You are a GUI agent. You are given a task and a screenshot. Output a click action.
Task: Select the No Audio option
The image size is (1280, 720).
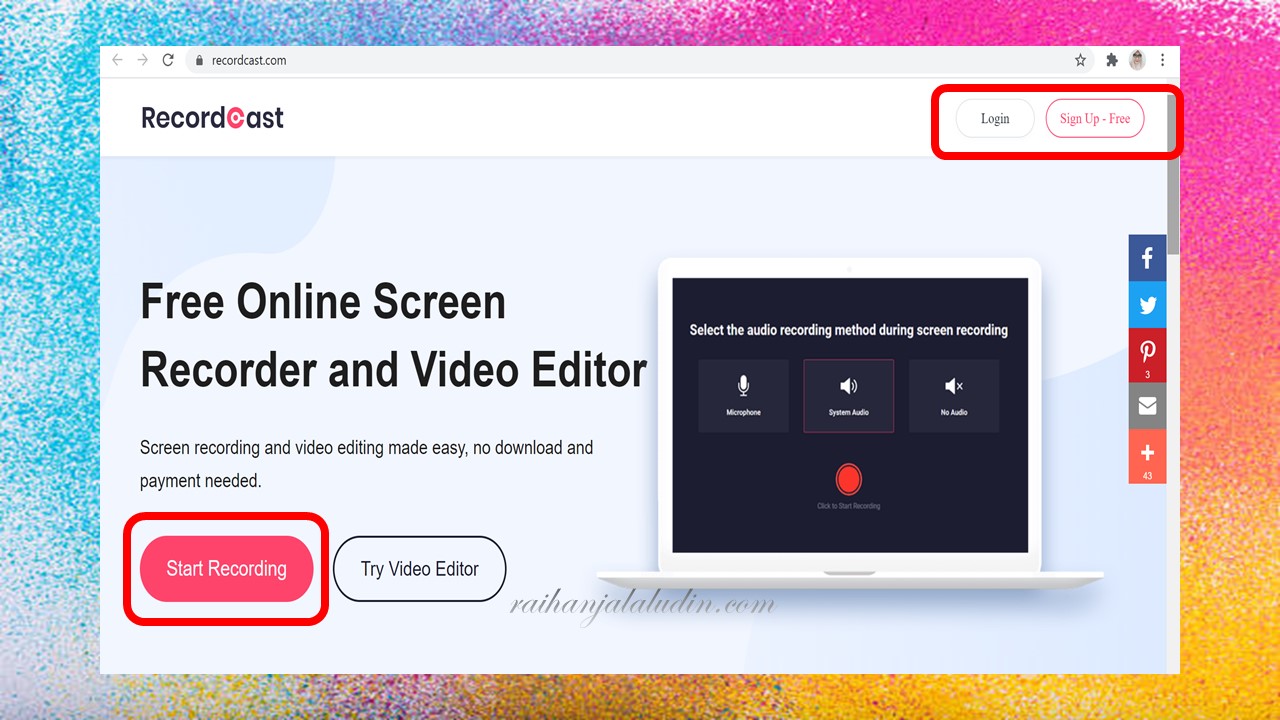tap(954, 396)
